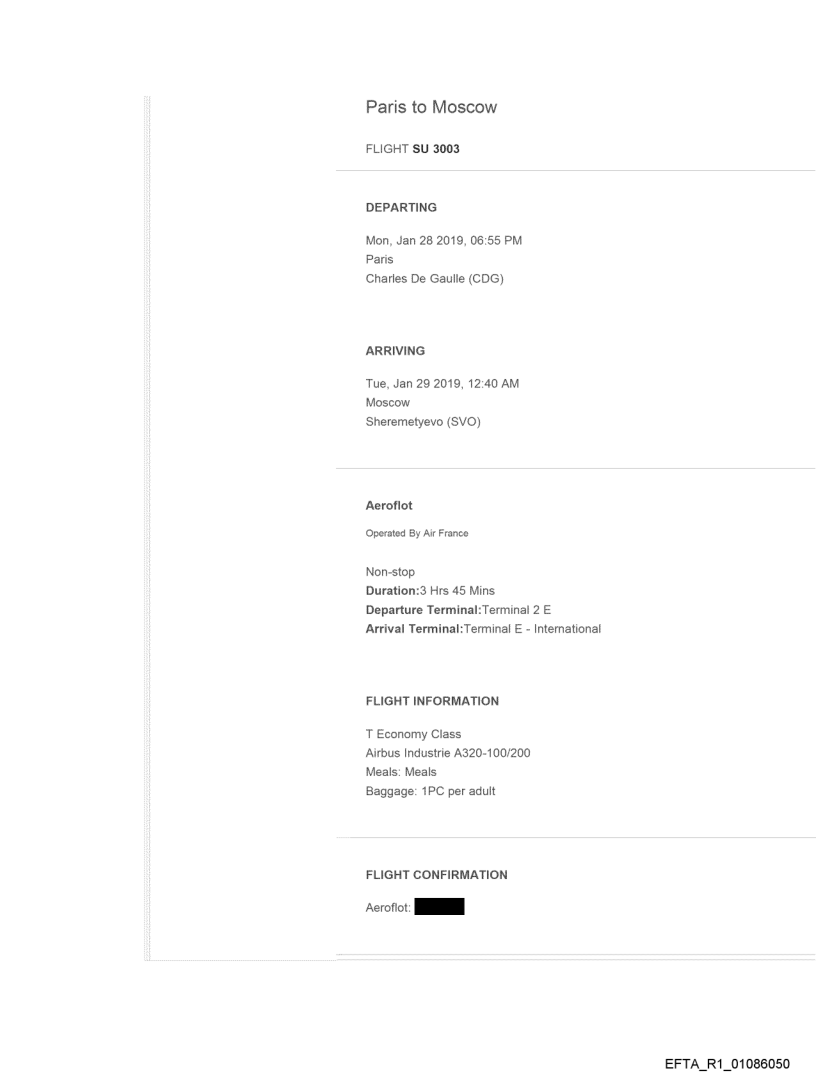Image resolution: width=816 pixels, height=1073 pixels.
Task: Click Charles De Gaulle (CDG) airport text
Action: 434,279
